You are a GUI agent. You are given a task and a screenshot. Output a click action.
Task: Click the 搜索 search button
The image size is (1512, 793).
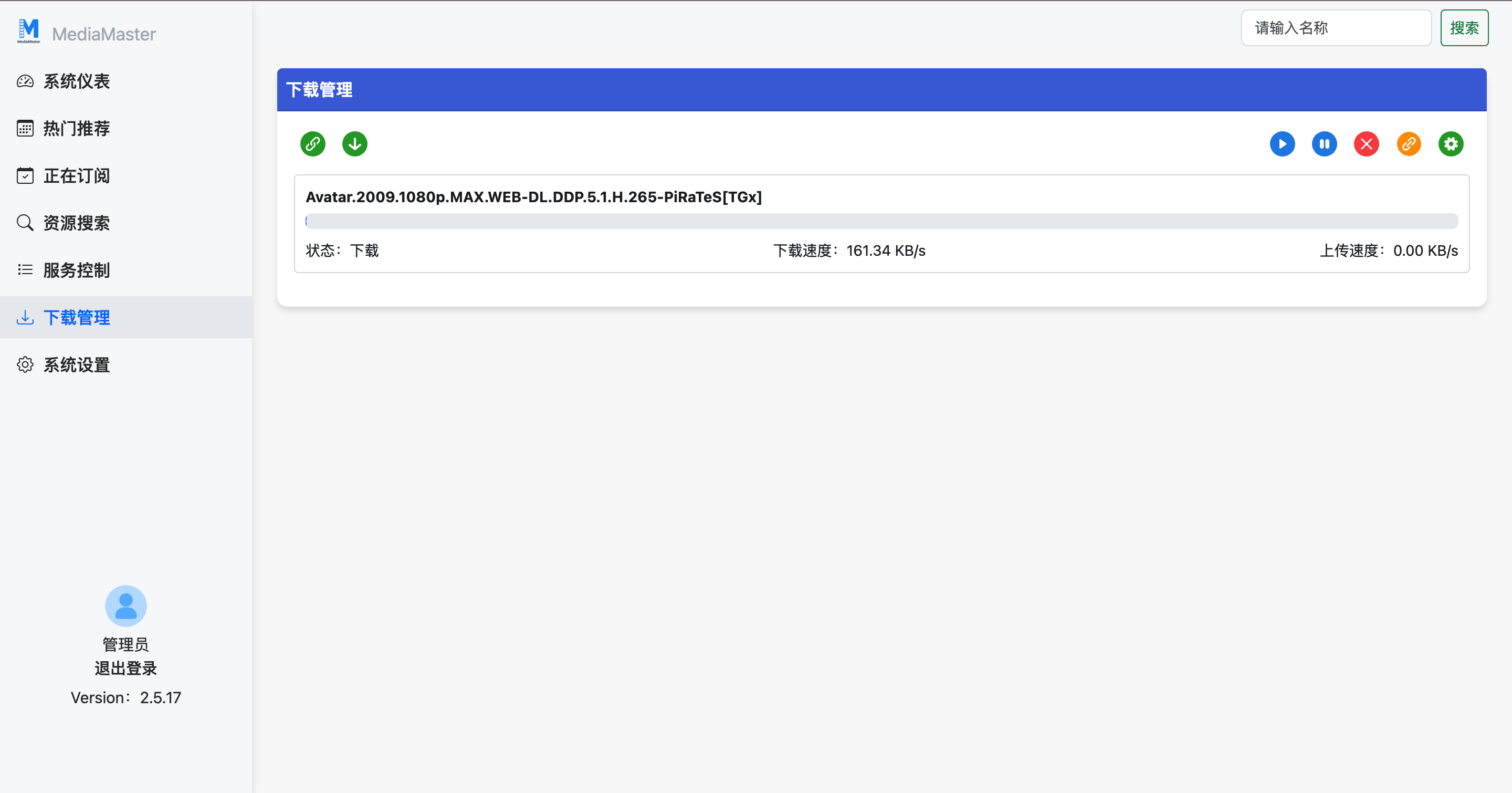pyautogui.click(x=1464, y=28)
